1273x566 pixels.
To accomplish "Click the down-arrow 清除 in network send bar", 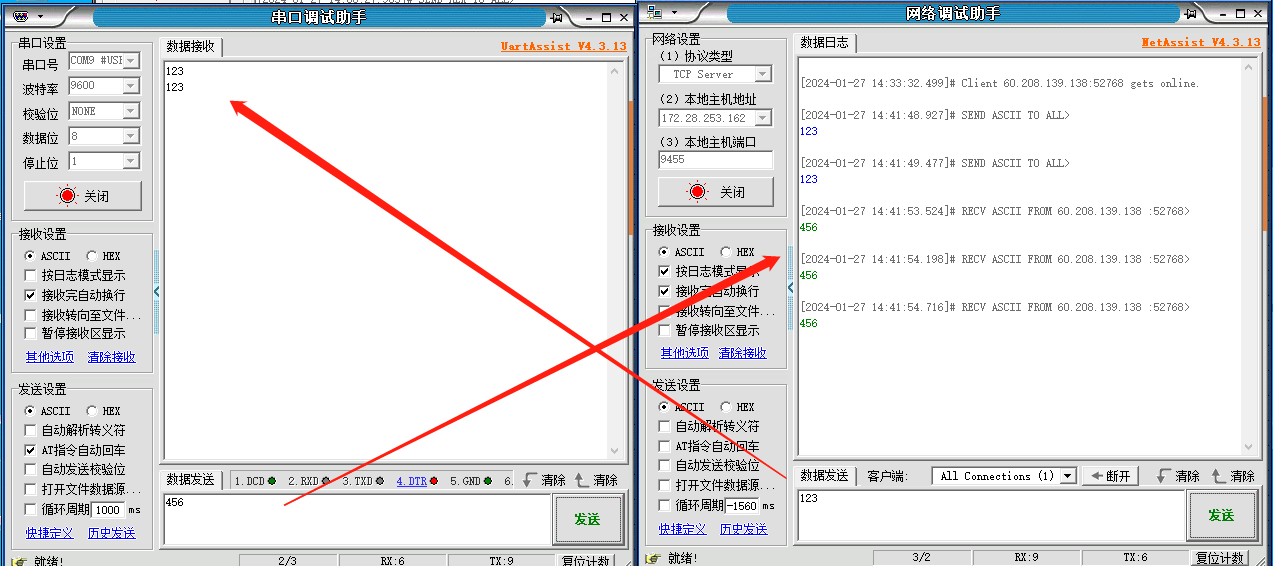I will (1178, 476).
